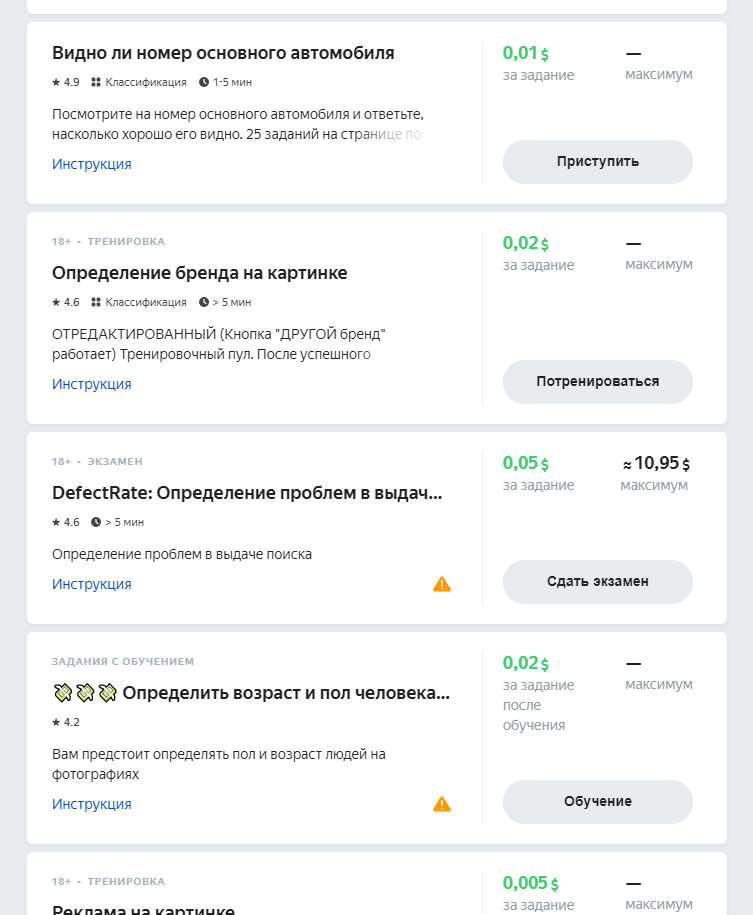Open Инструкция link for car number task
Viewport: 753px width, 915px height.
coord(92,164)
